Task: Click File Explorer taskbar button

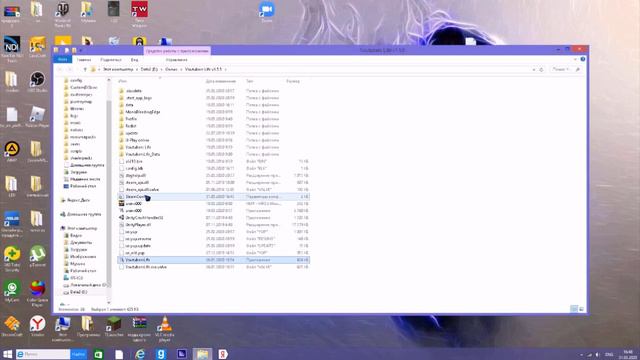Action: [x=202, y=354]
